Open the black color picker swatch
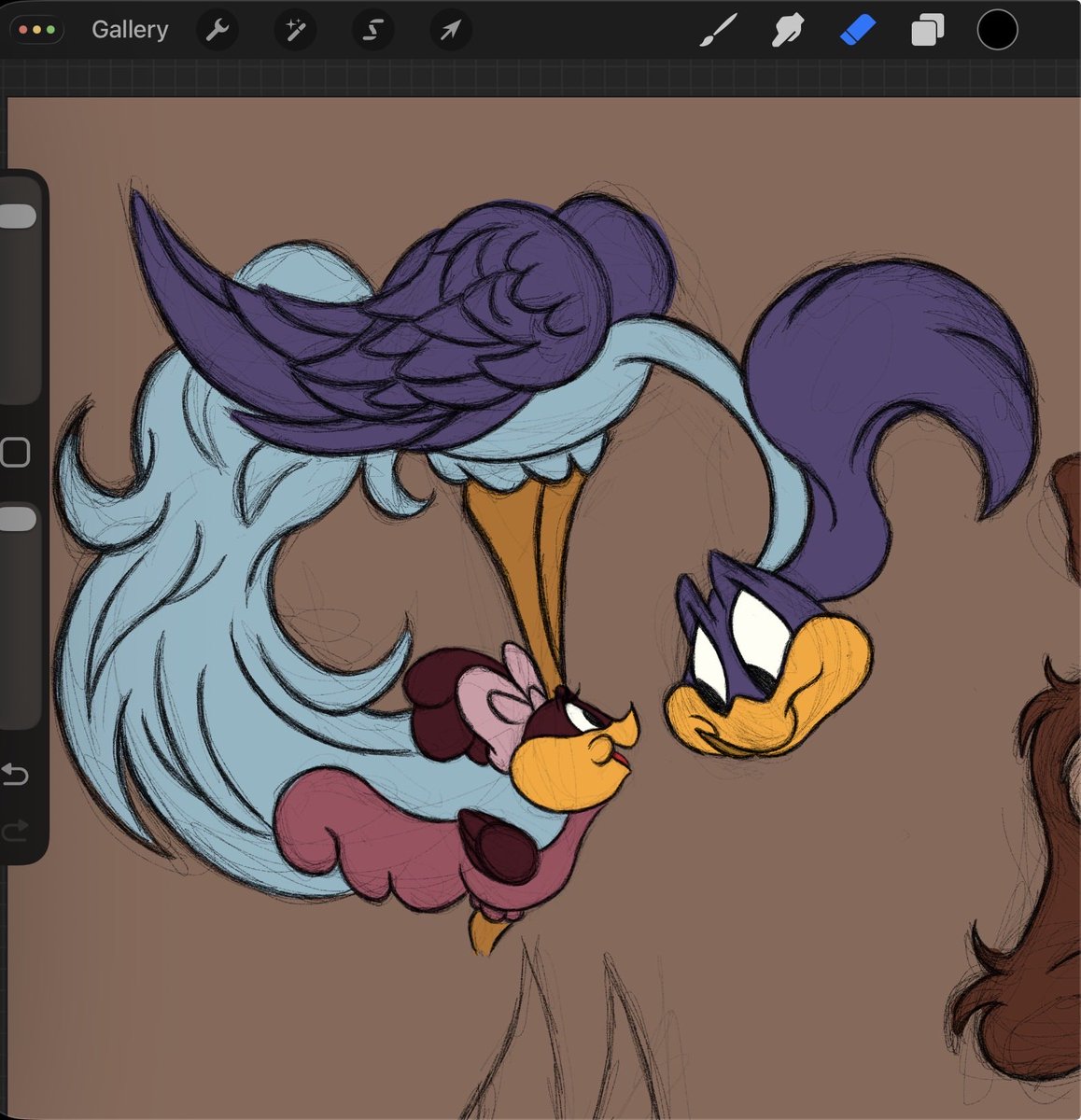Screen dimensions: 1081x1120 tap(997, 30)
